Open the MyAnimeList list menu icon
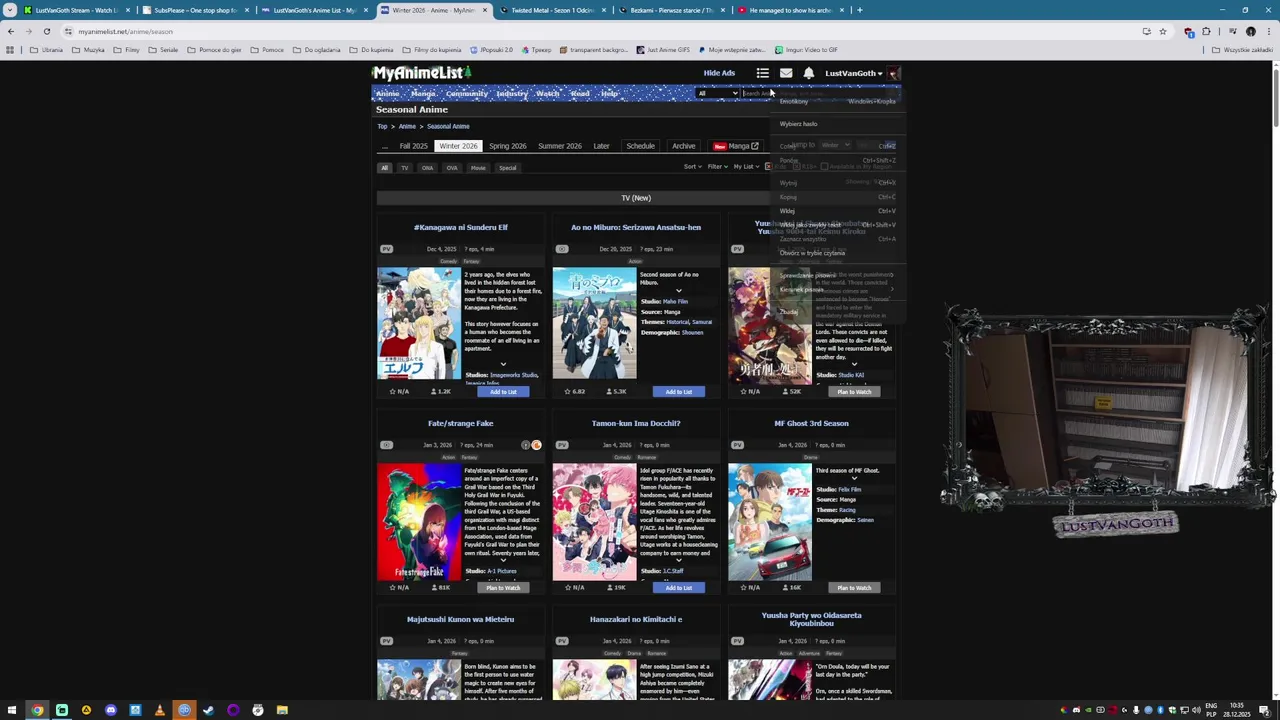The height and width of the screenshot is (720, 1280). [762, 73]
